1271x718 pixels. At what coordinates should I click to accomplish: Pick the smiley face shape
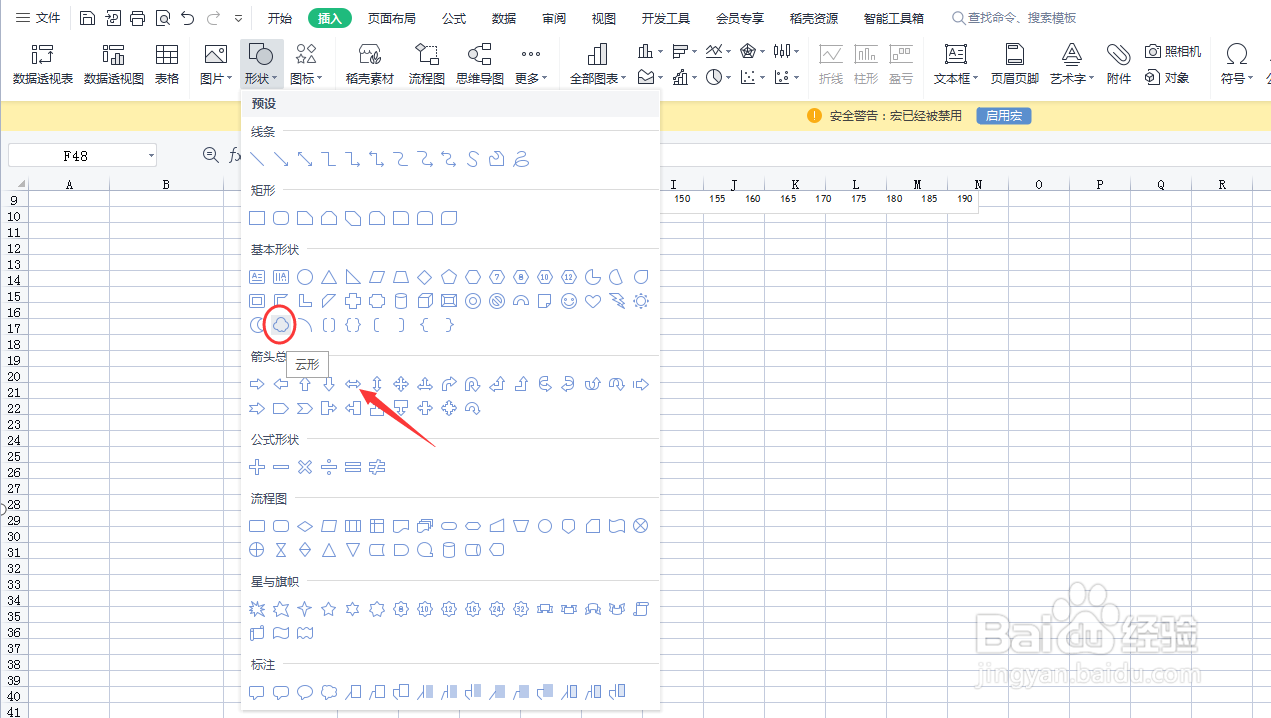pyautogui.click(x=568, y=300)
